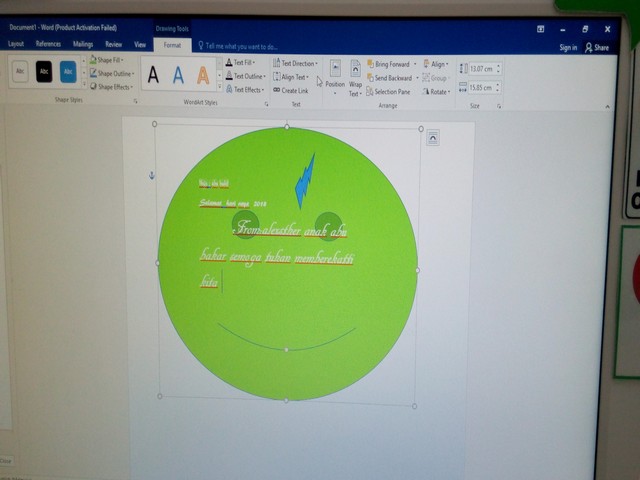Expand the Shape Effects menu
The width and height of the screenshot is (640, 480).
111,87
